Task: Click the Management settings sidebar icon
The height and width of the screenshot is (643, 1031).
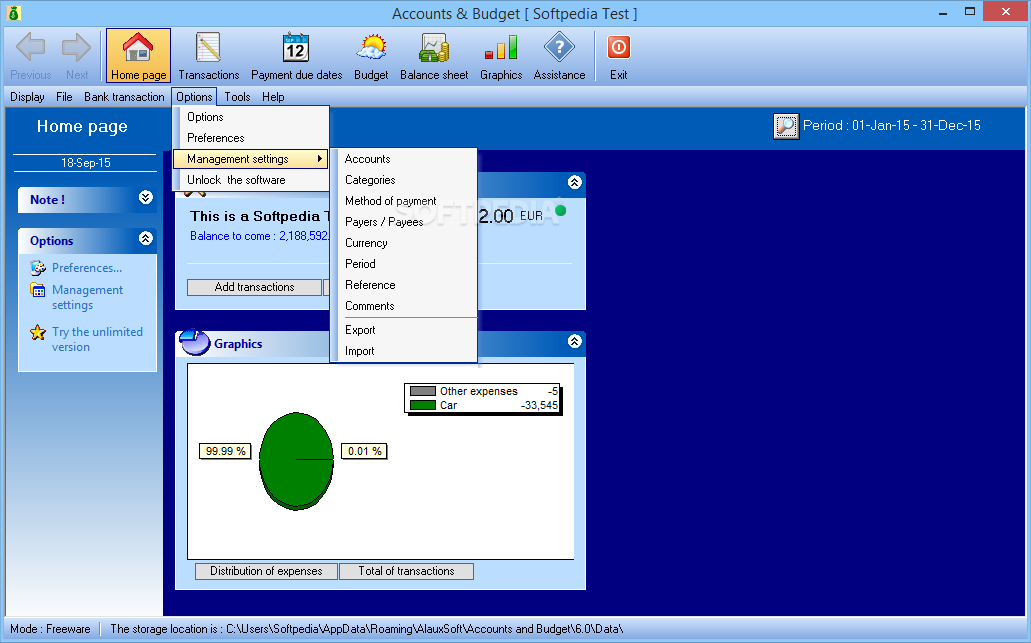Action: coord(38,290)
